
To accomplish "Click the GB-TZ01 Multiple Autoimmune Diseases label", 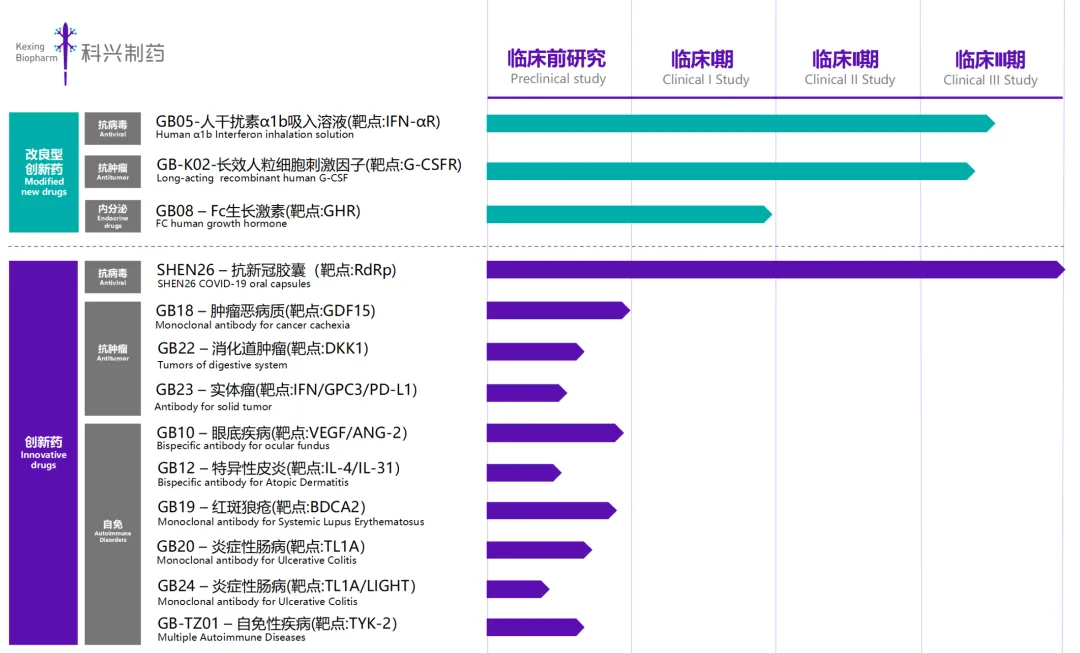I will [276, 629].
